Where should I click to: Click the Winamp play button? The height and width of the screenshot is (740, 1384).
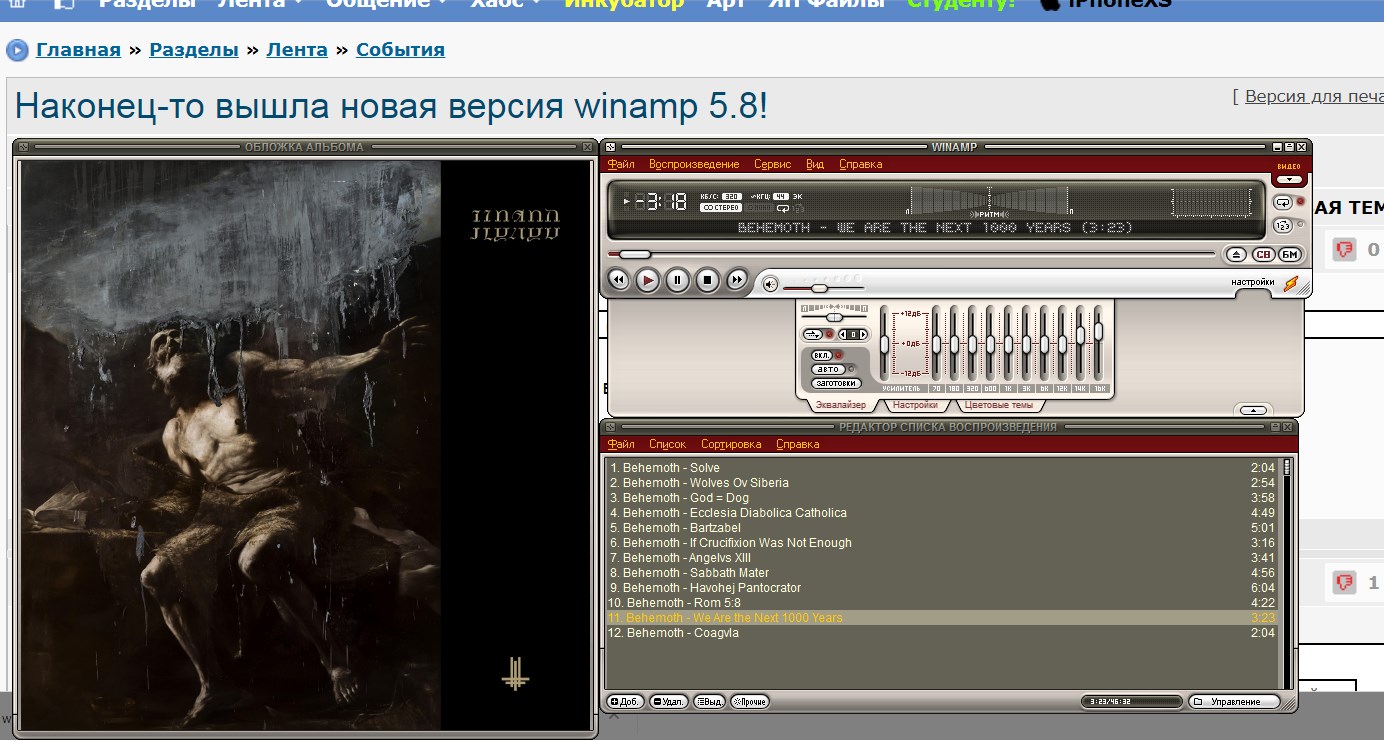pyautogui.click(x=648, y=280)
